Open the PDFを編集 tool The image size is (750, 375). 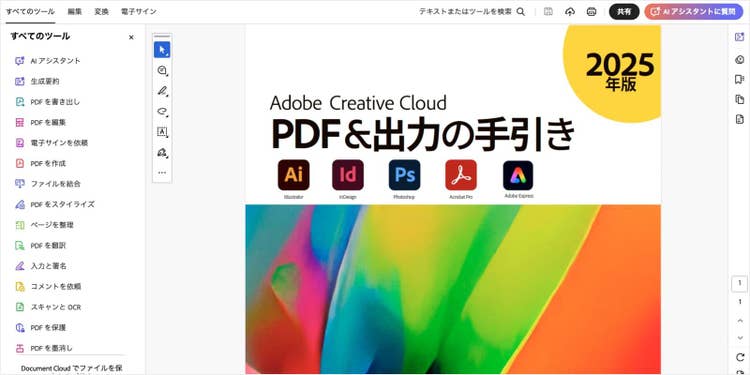[41, 122]
